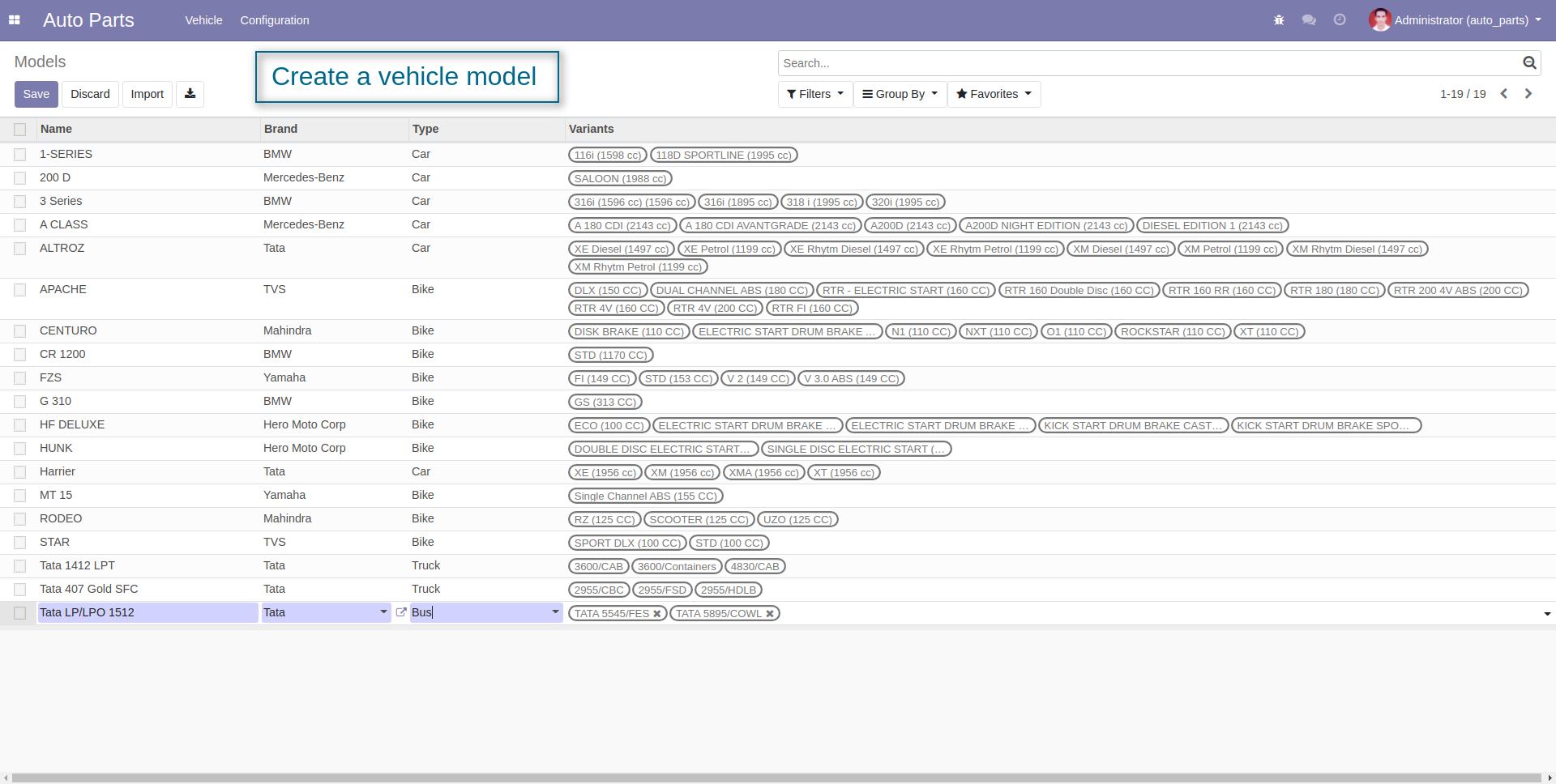Click into the Search input field
1556x784 pixels.
(1149, 63)
